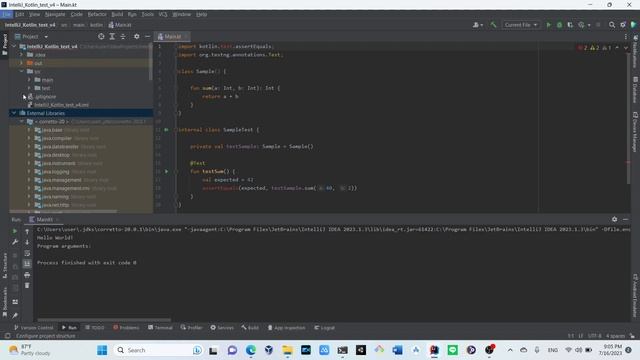
Task: Open Run panel settings gear
Action: point(614,219)
